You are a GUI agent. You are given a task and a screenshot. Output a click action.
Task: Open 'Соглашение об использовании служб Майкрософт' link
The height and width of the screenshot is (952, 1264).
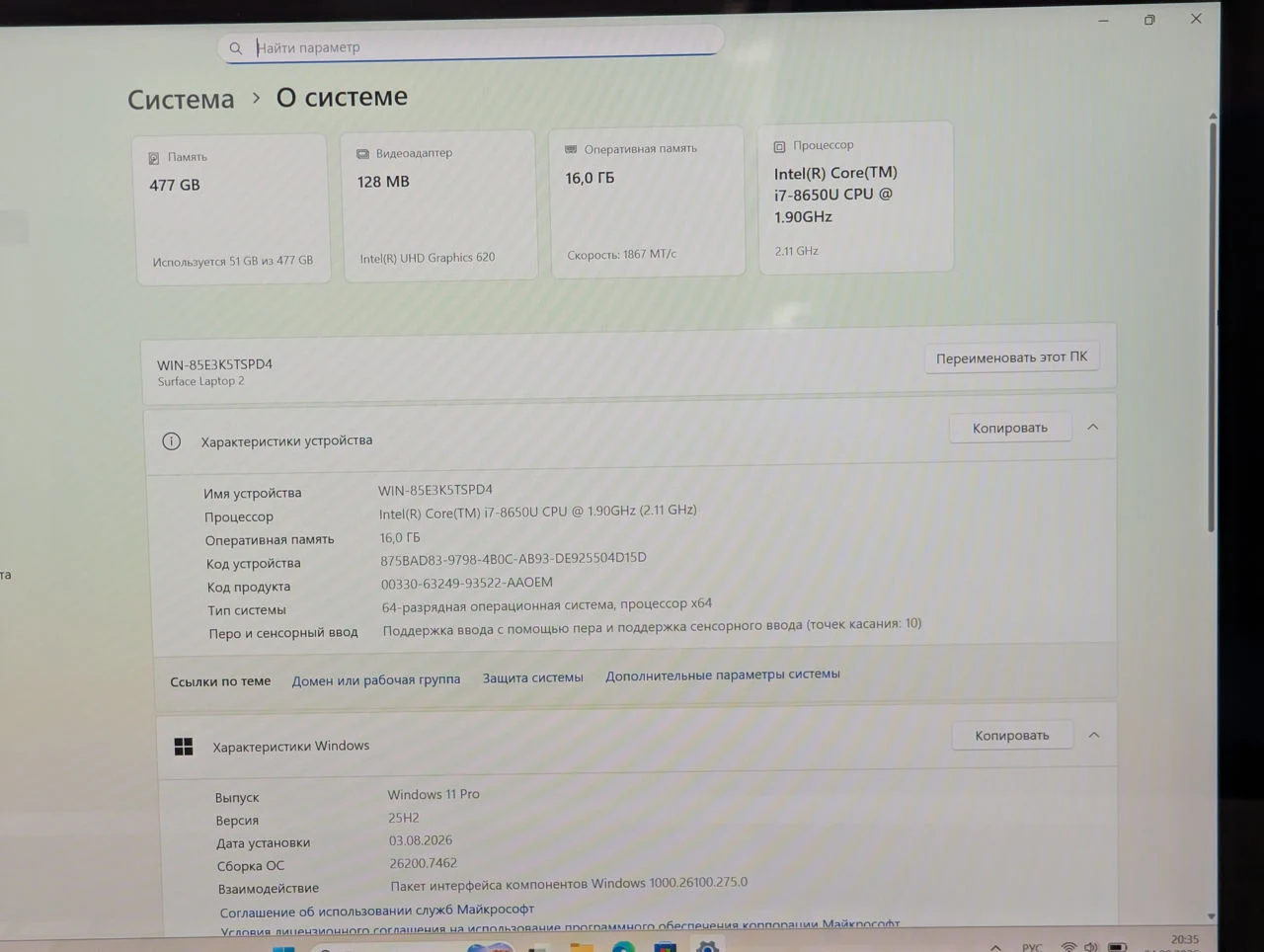point(377,910)
